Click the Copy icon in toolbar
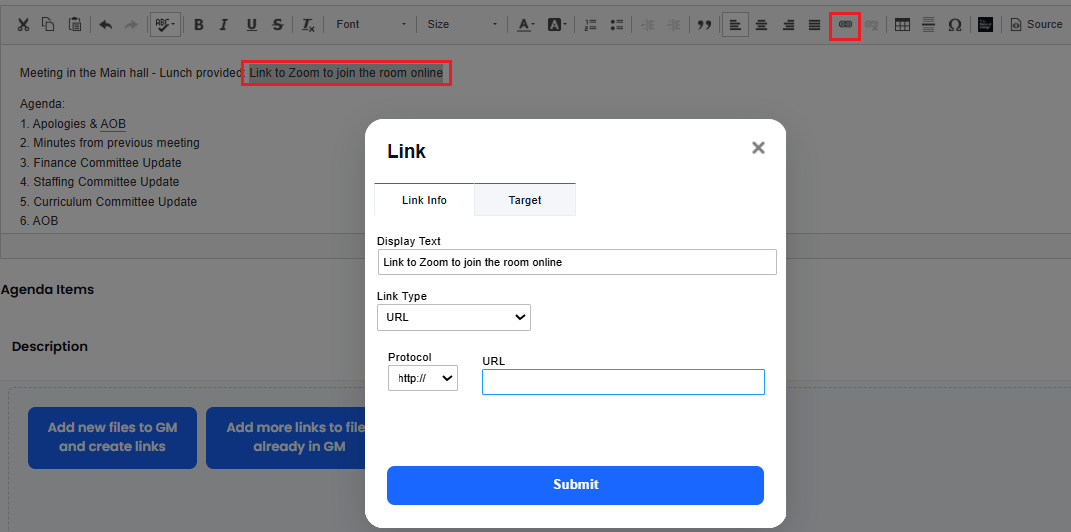Screen dimensions: 1071x532 point(48,25)
